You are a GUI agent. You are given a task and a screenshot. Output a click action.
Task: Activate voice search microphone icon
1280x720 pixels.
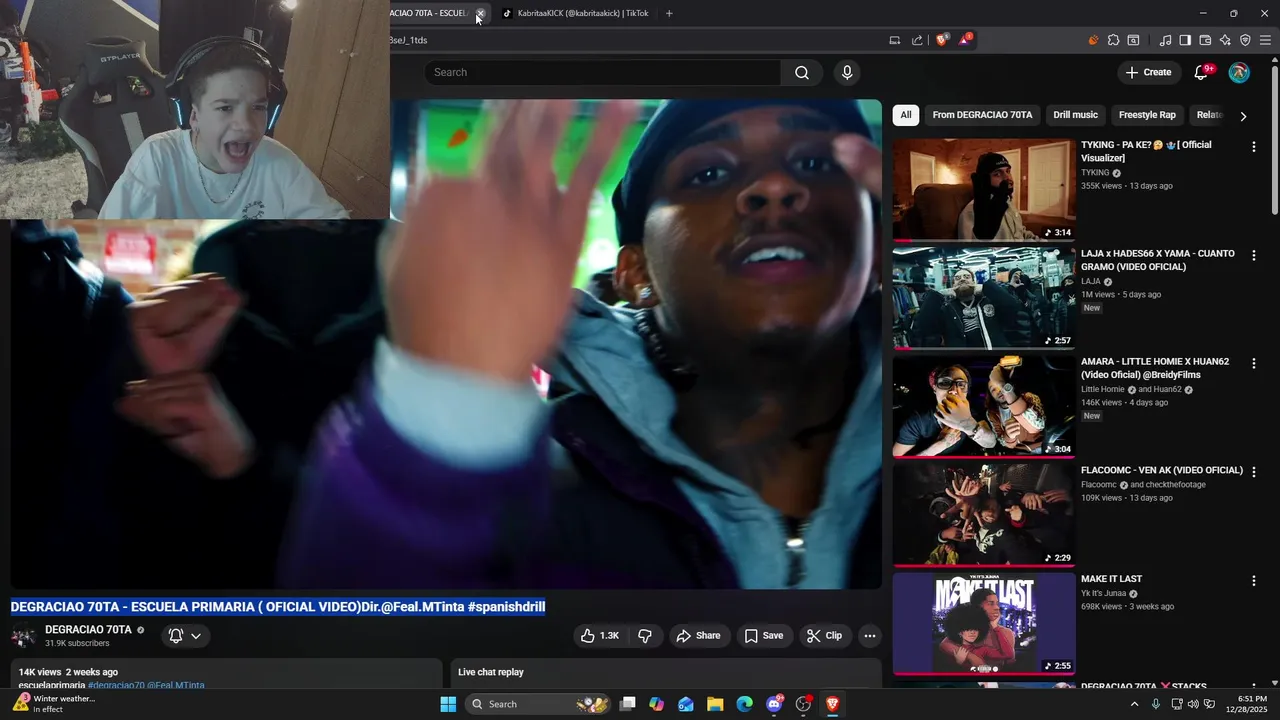[847, 72]
